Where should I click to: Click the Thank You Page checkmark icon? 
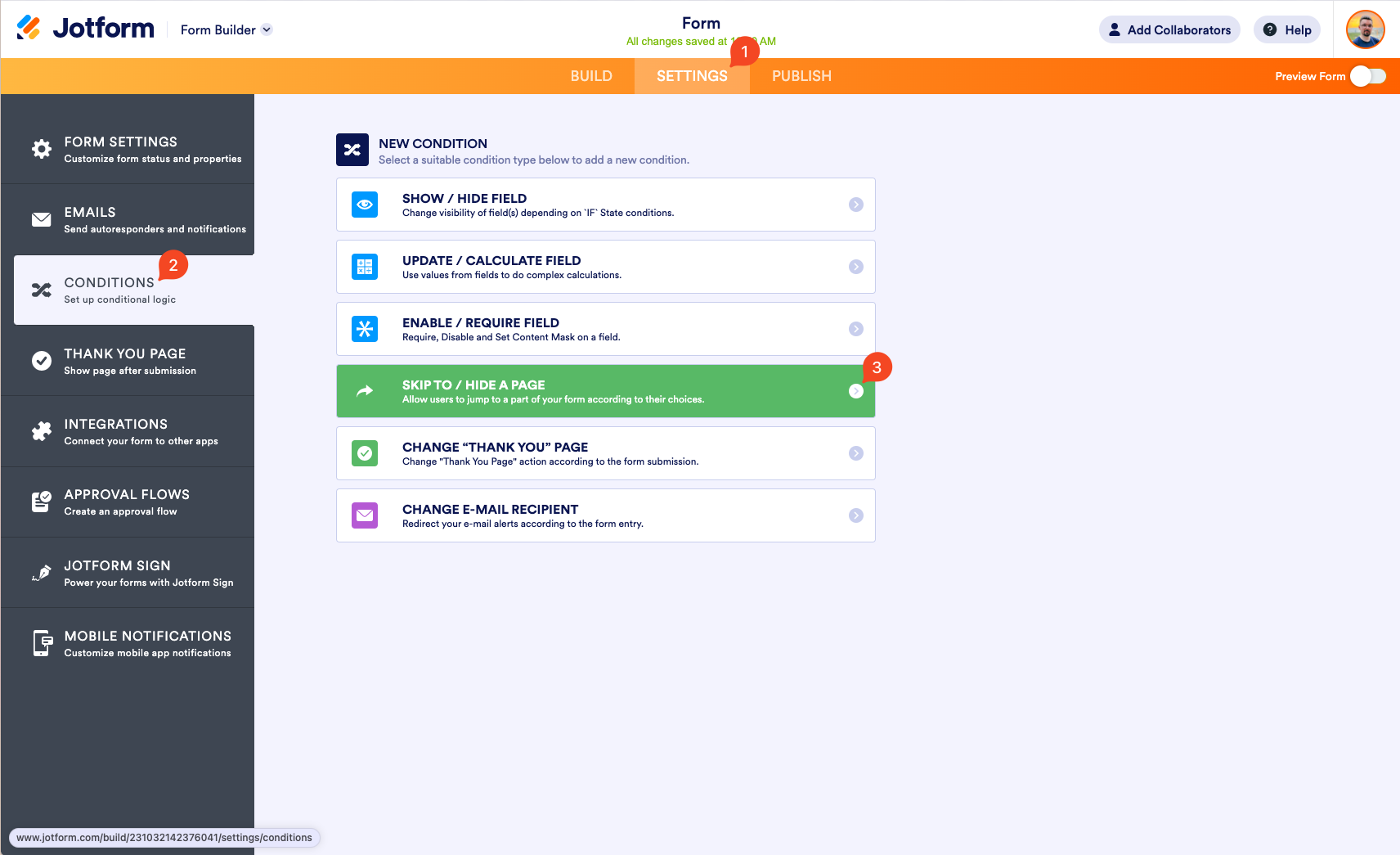click(42, 361)
